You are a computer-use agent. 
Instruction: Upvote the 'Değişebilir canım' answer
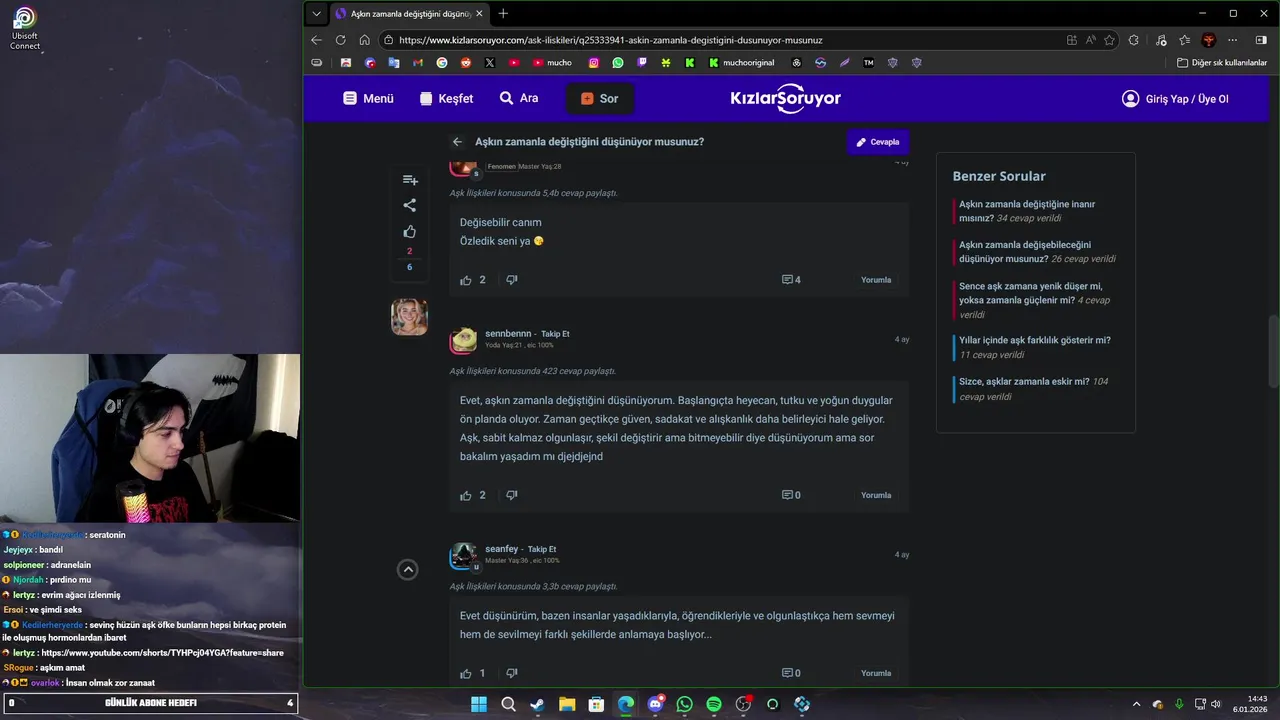pos(466,280)
